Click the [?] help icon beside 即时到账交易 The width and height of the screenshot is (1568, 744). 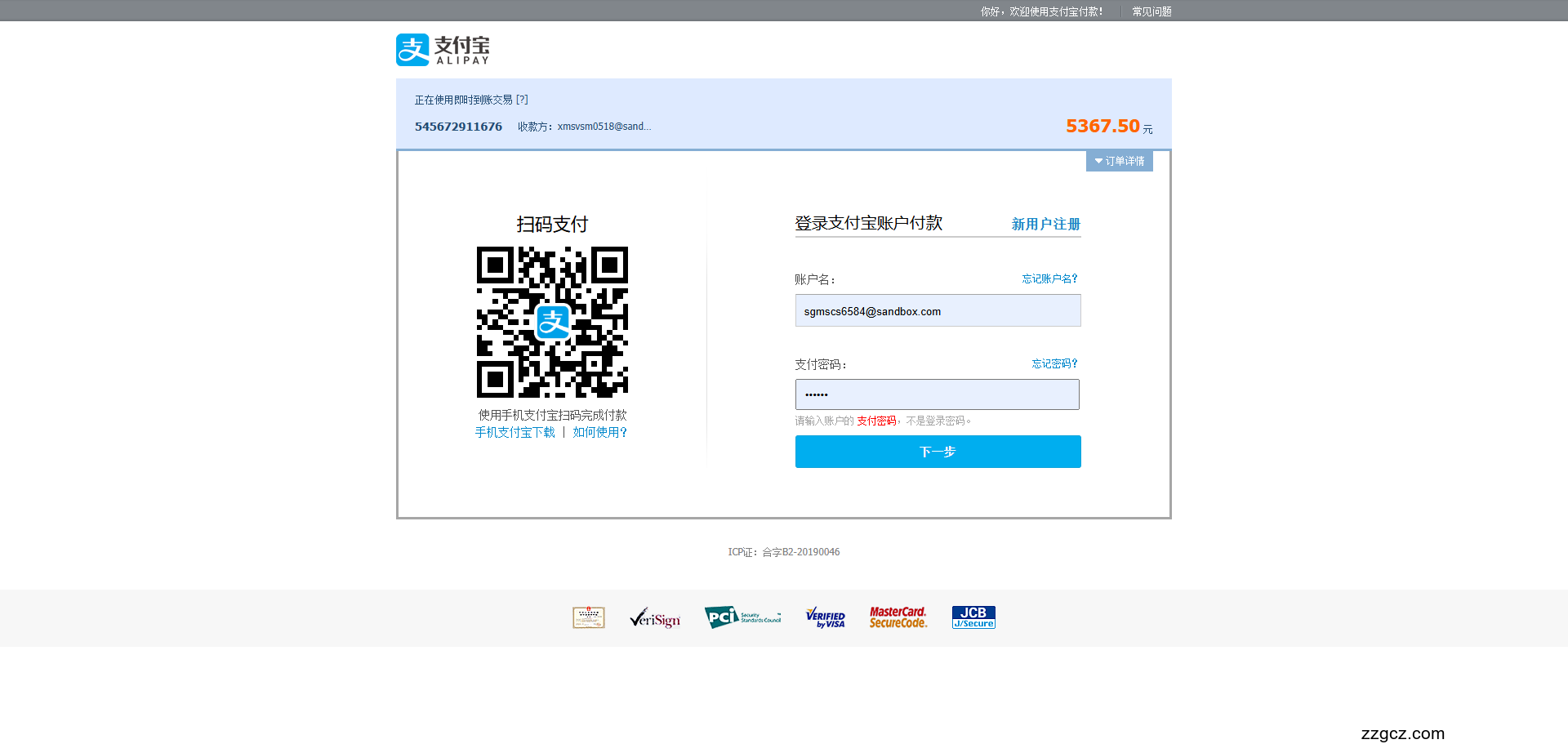(x=522, y=99)
